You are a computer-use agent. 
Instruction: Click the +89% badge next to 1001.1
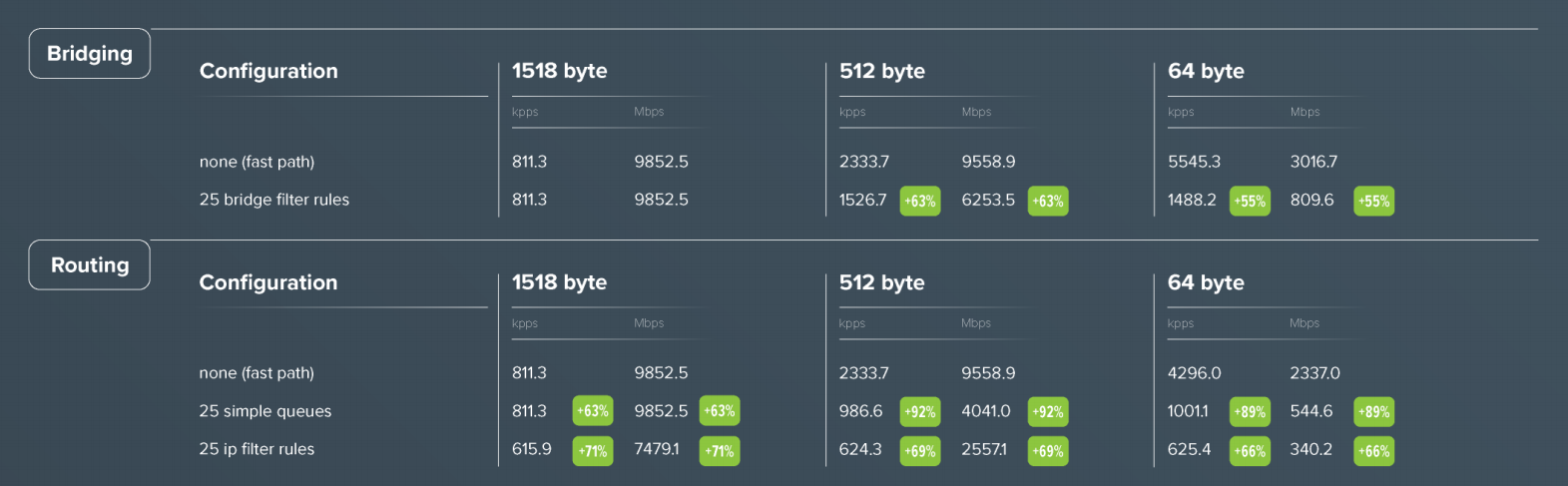point(1249,411)
